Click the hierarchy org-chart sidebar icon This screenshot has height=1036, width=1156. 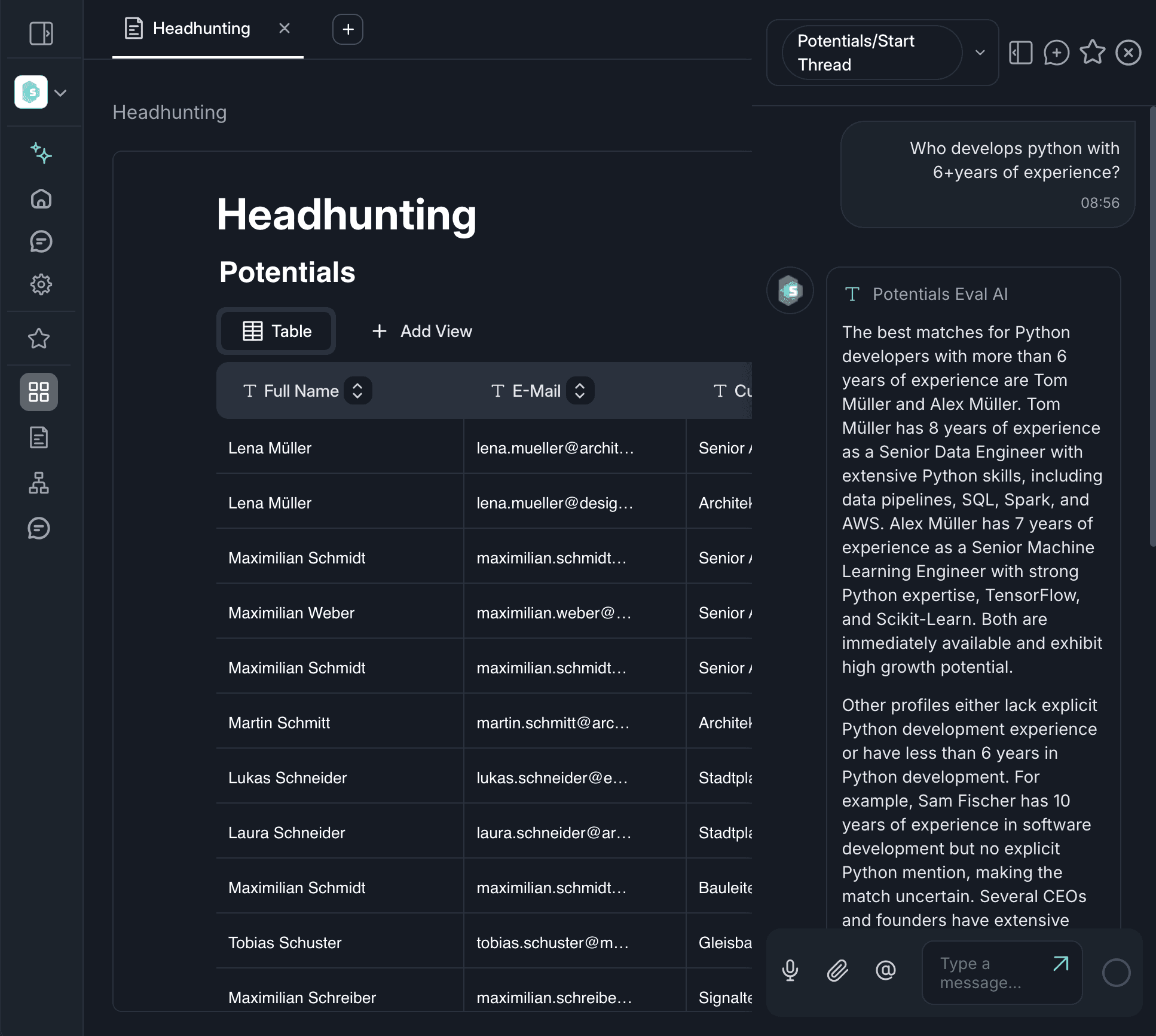[39, 483]
